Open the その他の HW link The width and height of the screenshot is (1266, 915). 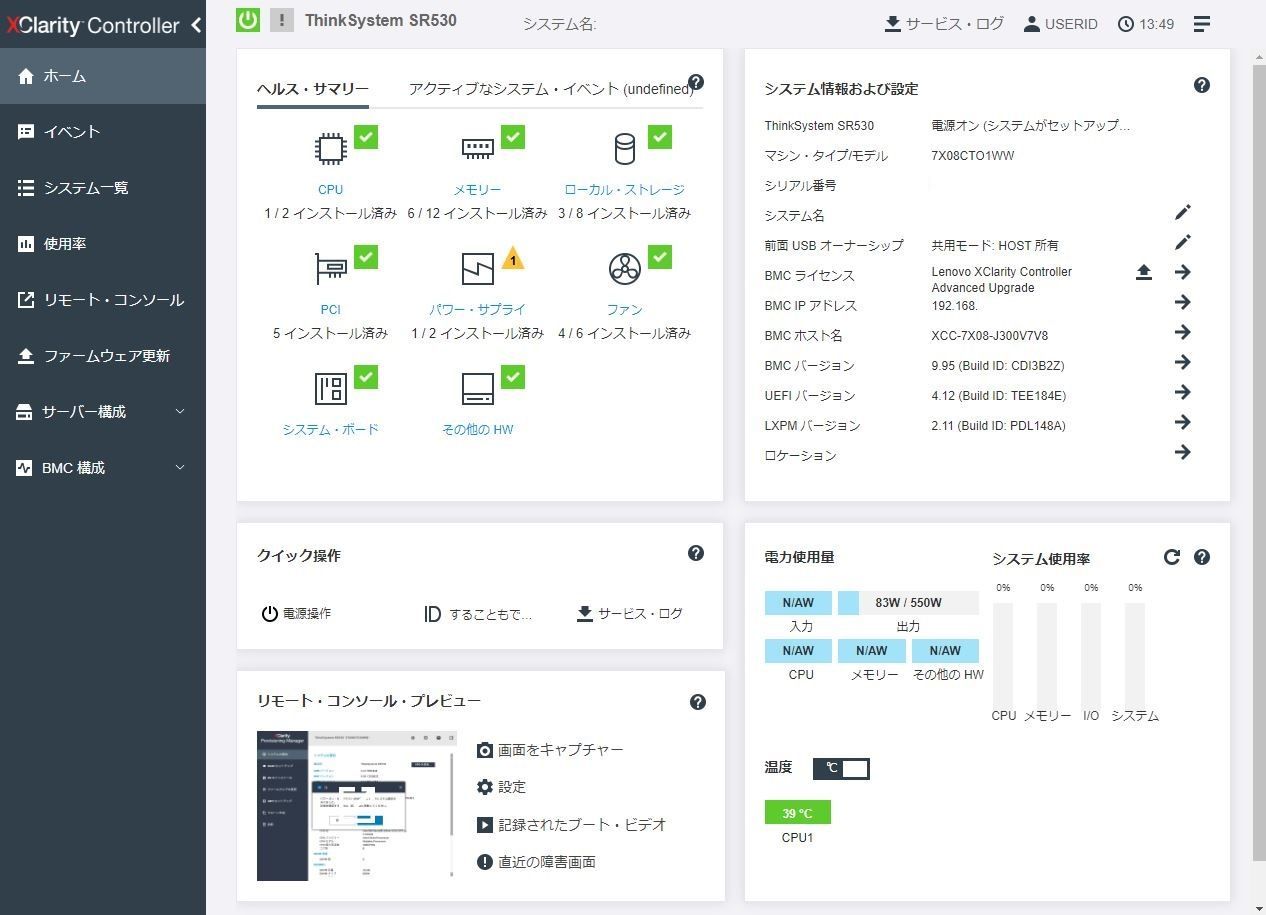click(x=477, y=430)
